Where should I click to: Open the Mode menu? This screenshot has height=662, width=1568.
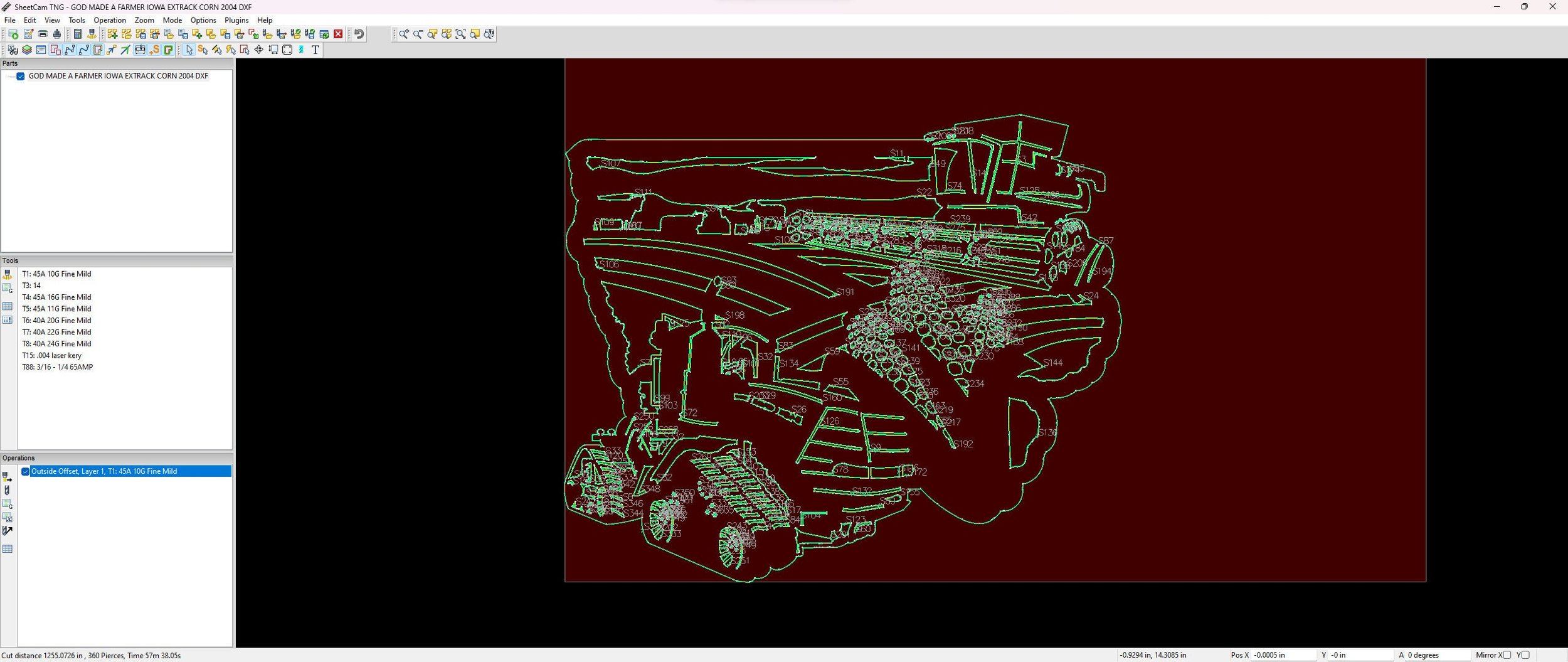click(x=172, y=20)
